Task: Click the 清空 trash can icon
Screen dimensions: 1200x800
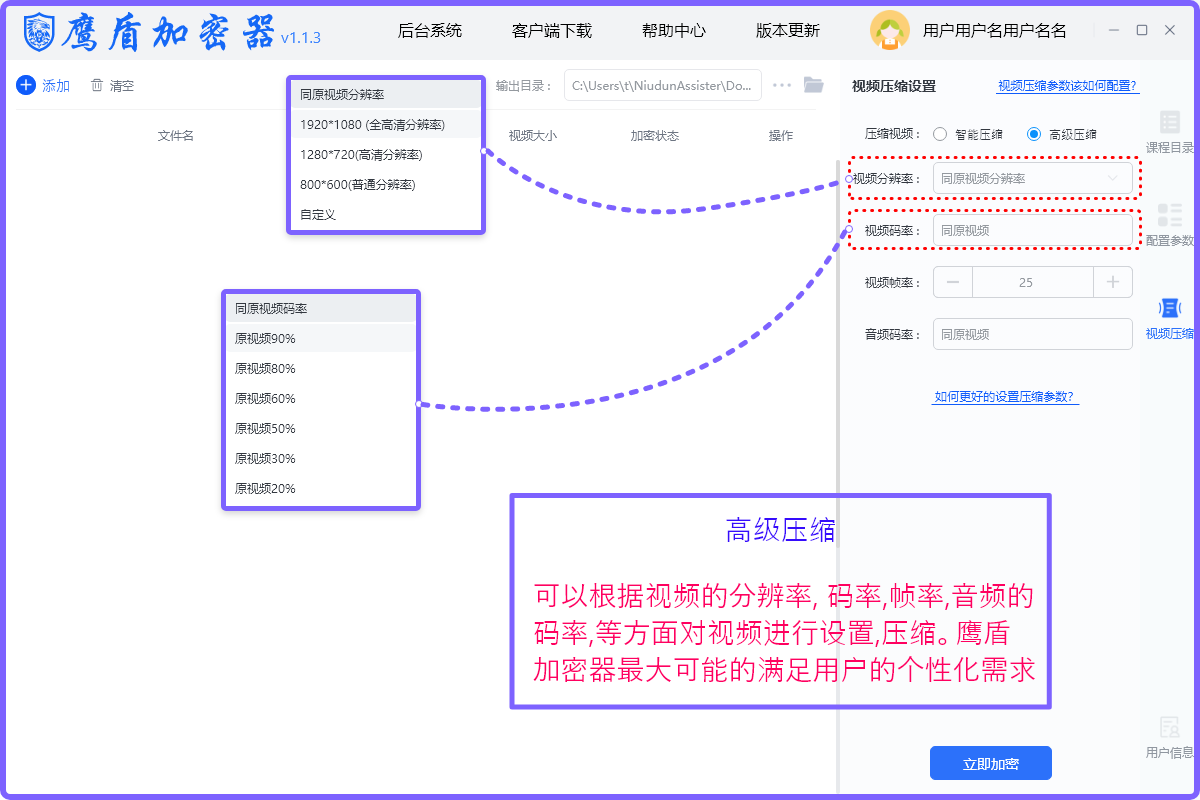Action: coord(97,86)
